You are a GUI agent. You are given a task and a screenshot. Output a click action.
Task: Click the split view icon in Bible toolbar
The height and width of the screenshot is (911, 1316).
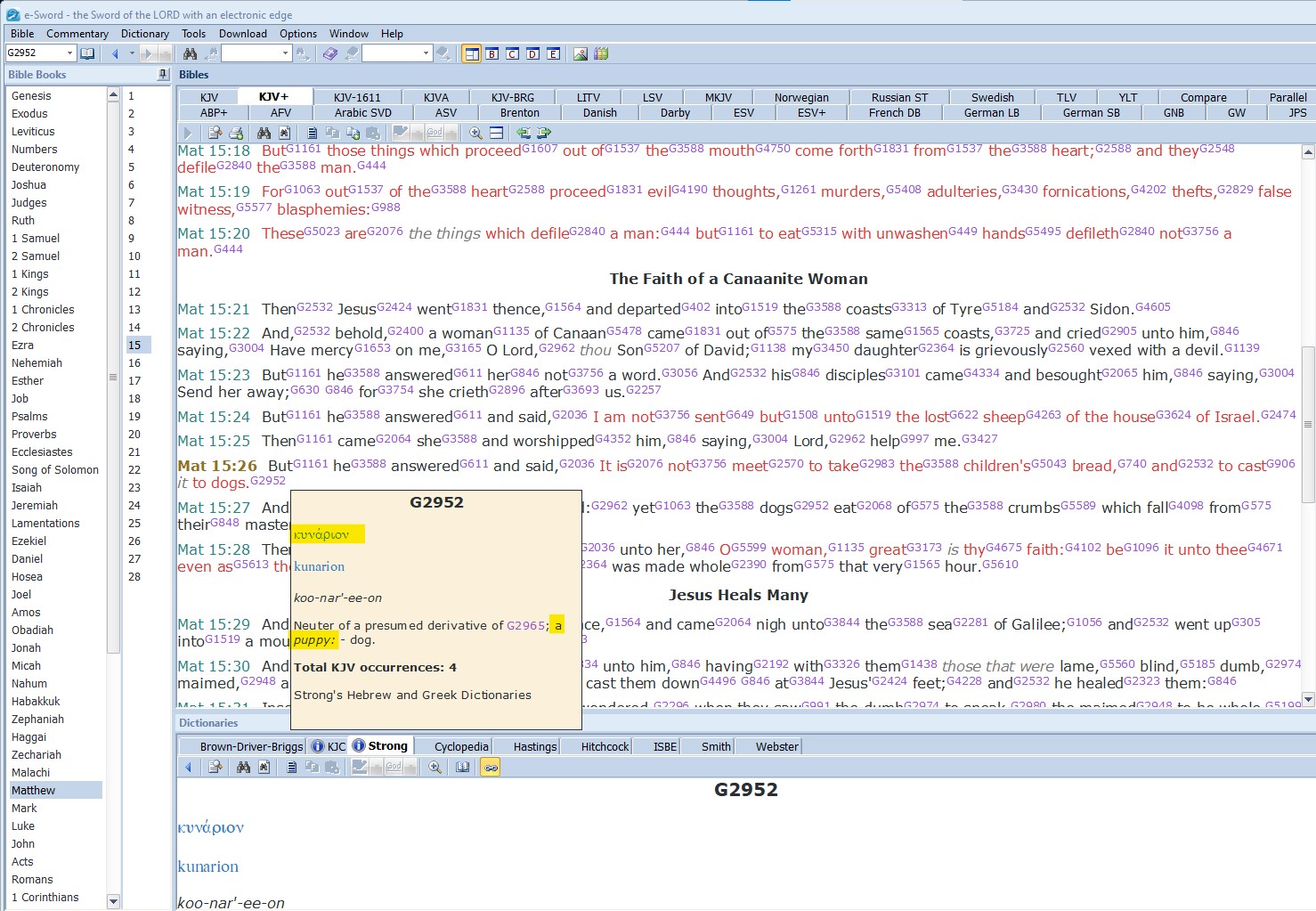click(x=496, y=133)
